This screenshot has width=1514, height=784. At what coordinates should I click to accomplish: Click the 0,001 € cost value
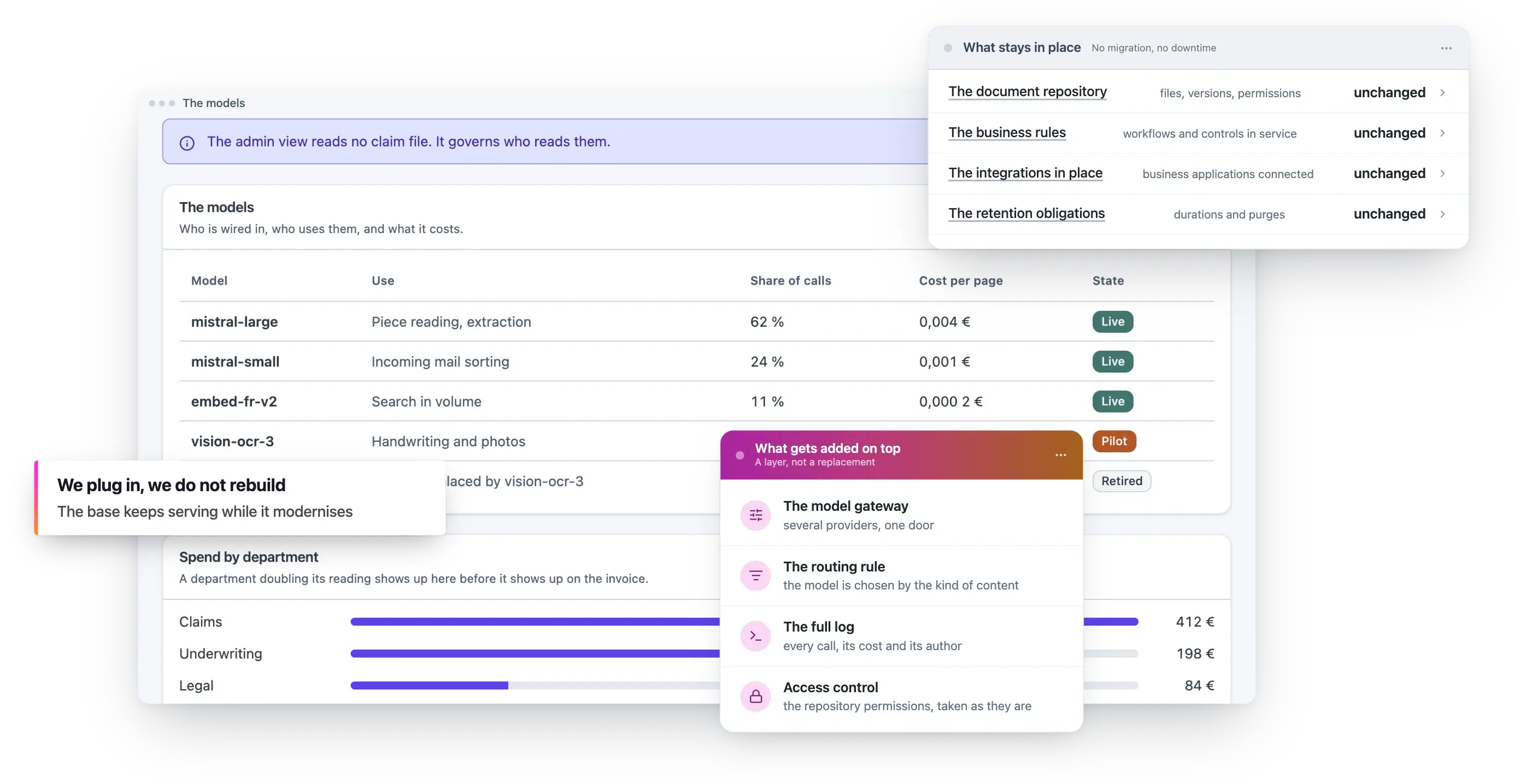point(944,362)
